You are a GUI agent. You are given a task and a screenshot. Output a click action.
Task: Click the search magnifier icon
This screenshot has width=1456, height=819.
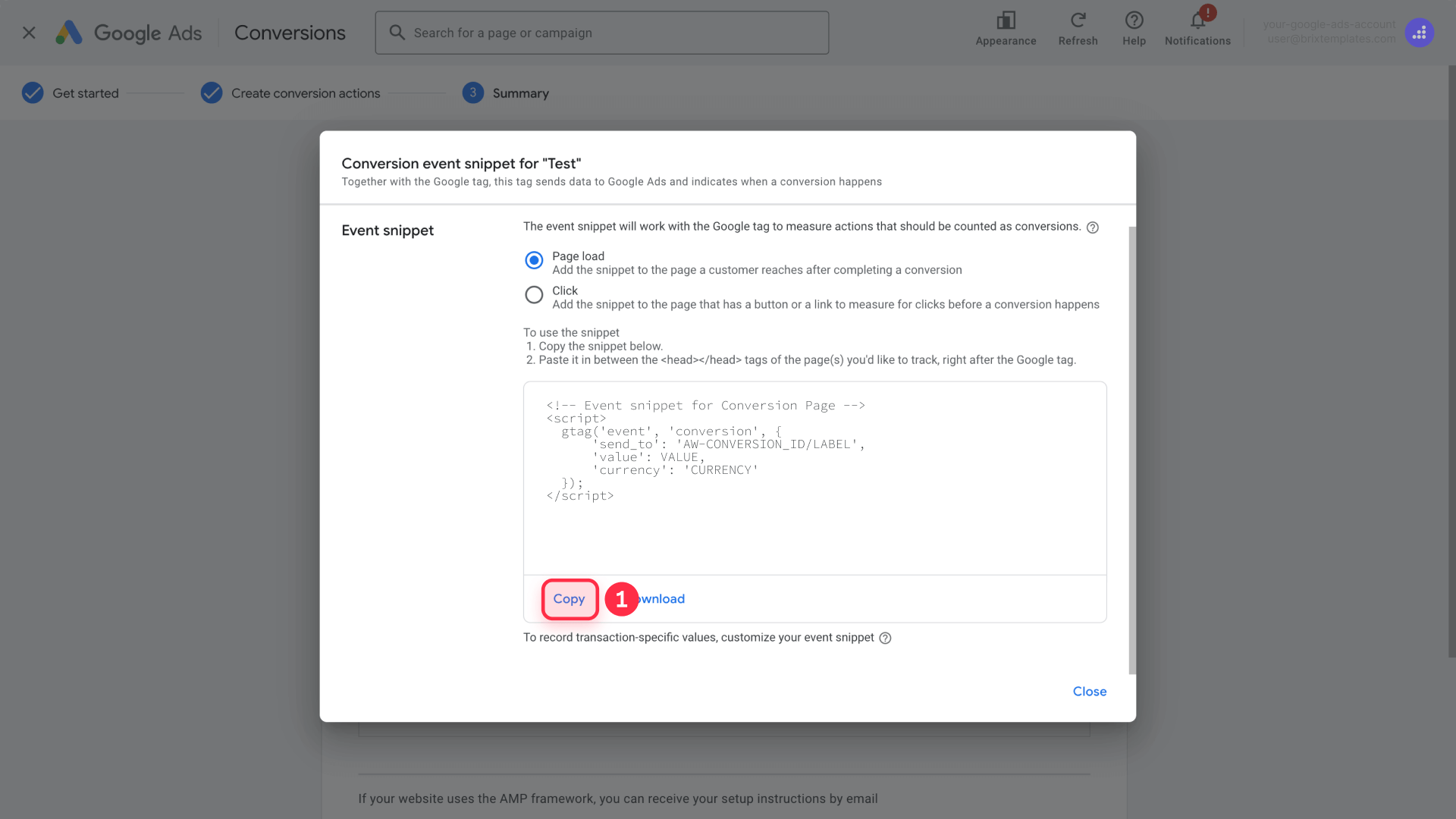click(396, 32)
